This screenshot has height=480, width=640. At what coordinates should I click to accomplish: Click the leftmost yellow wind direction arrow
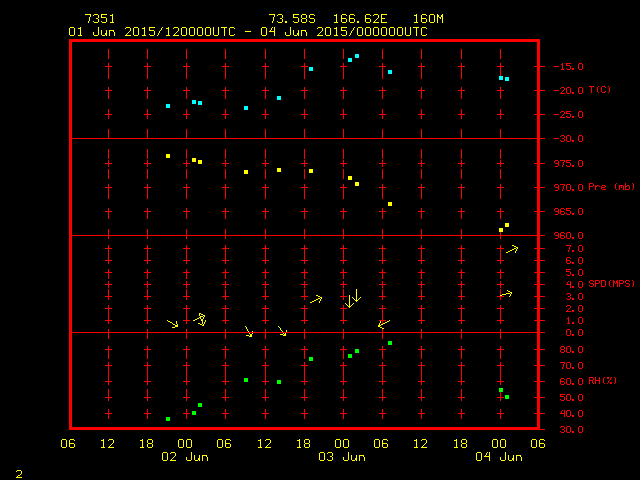[173, 323]
